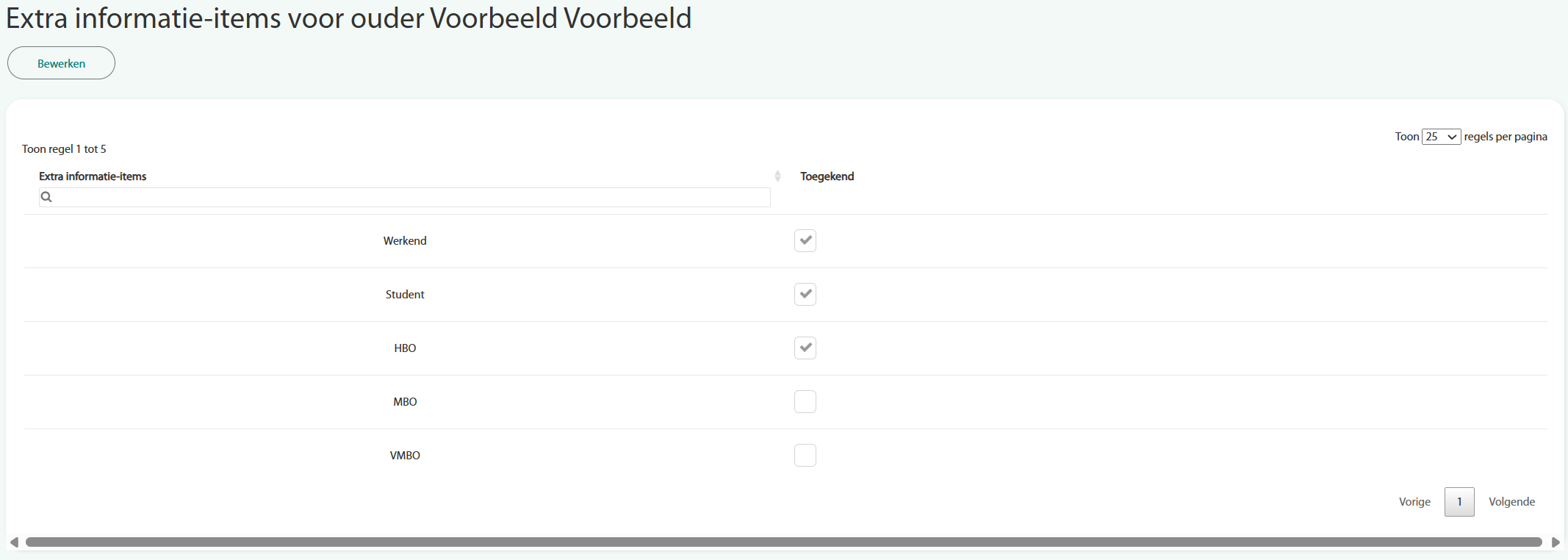This screenshot has height=560, width=1568.
Task: Click the Bewerken button
Action: [x=61, y=63]
